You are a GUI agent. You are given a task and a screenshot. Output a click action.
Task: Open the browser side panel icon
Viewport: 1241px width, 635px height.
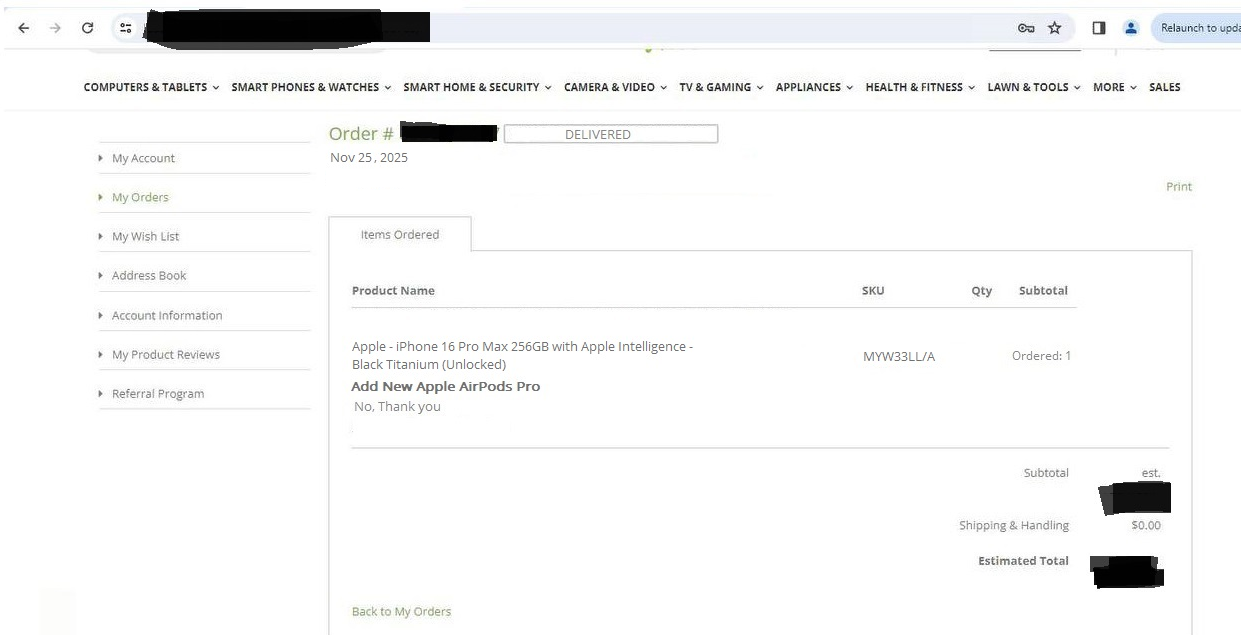click(x=1099, y=28)
